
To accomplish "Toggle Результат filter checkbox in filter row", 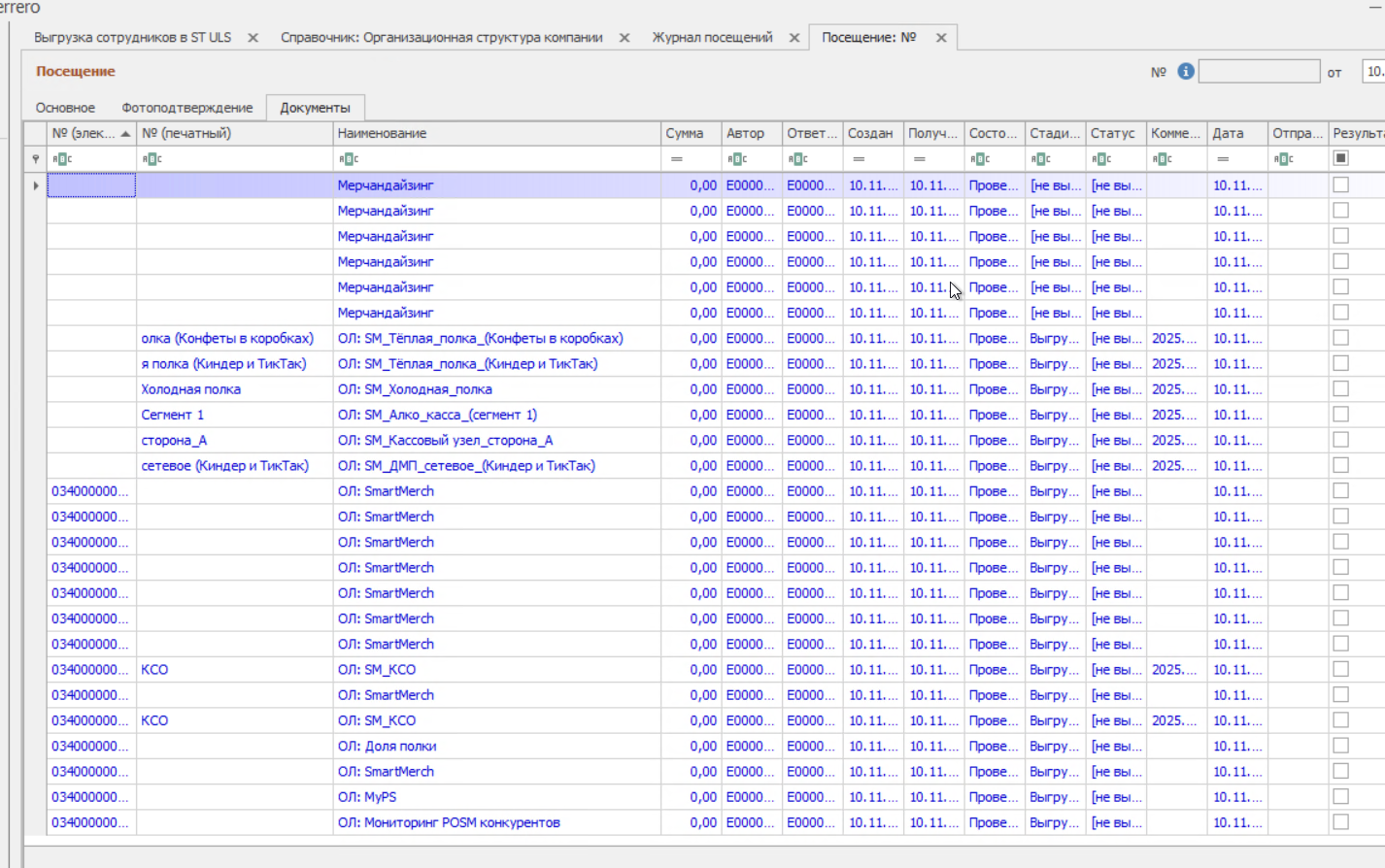I will click(1341, 158).
